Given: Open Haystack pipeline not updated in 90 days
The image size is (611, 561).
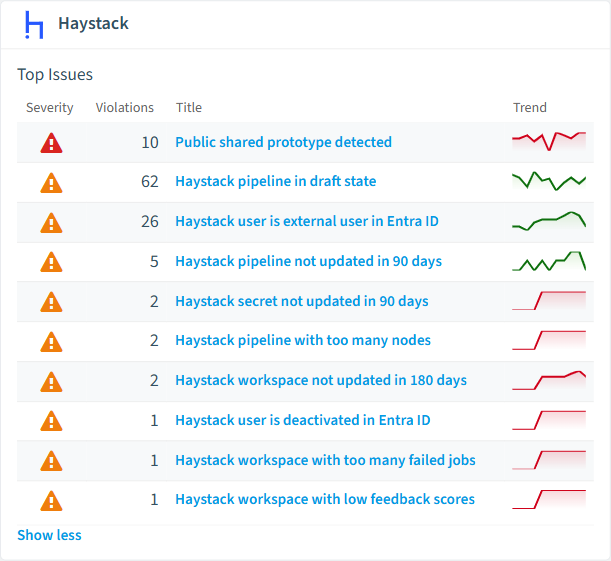Looking at the screenshot, I should click(x=308, y=261).
